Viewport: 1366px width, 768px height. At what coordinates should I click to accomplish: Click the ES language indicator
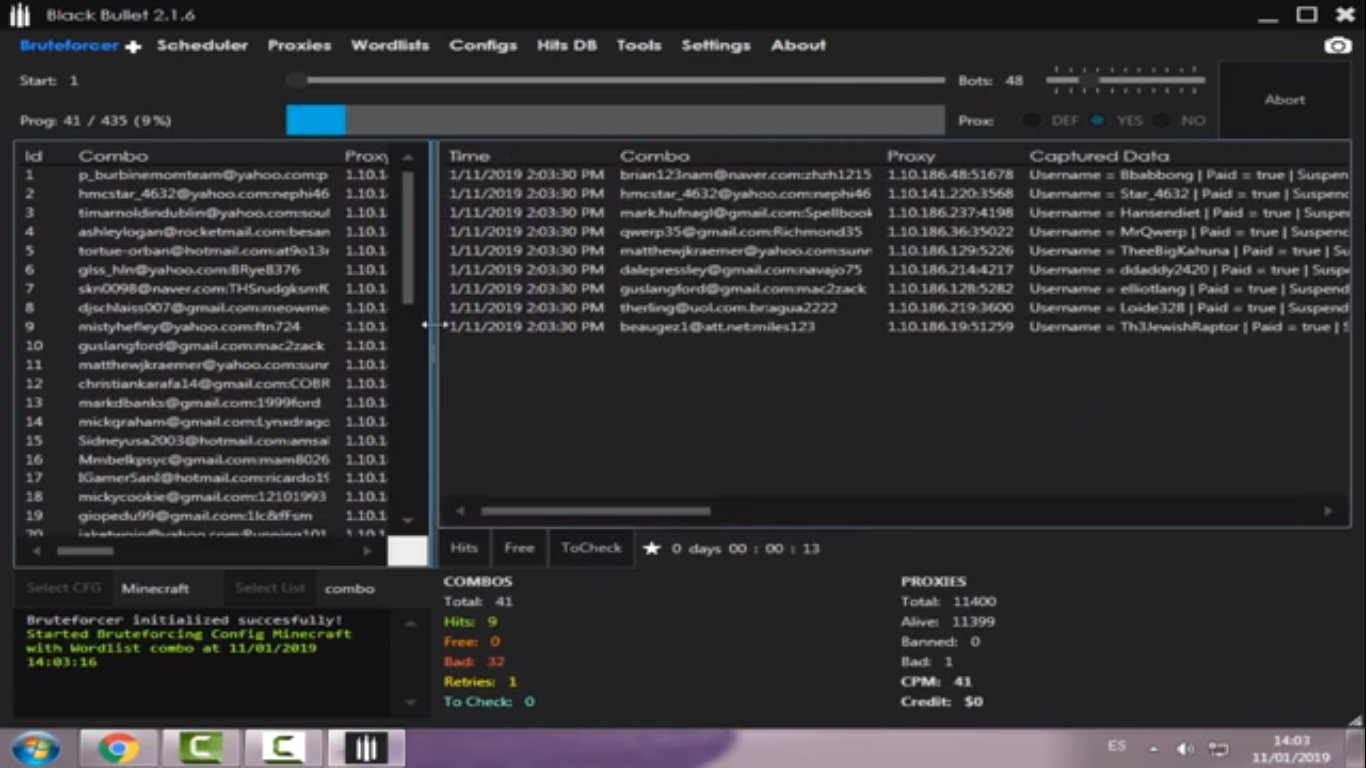(x=1117, y=746)
